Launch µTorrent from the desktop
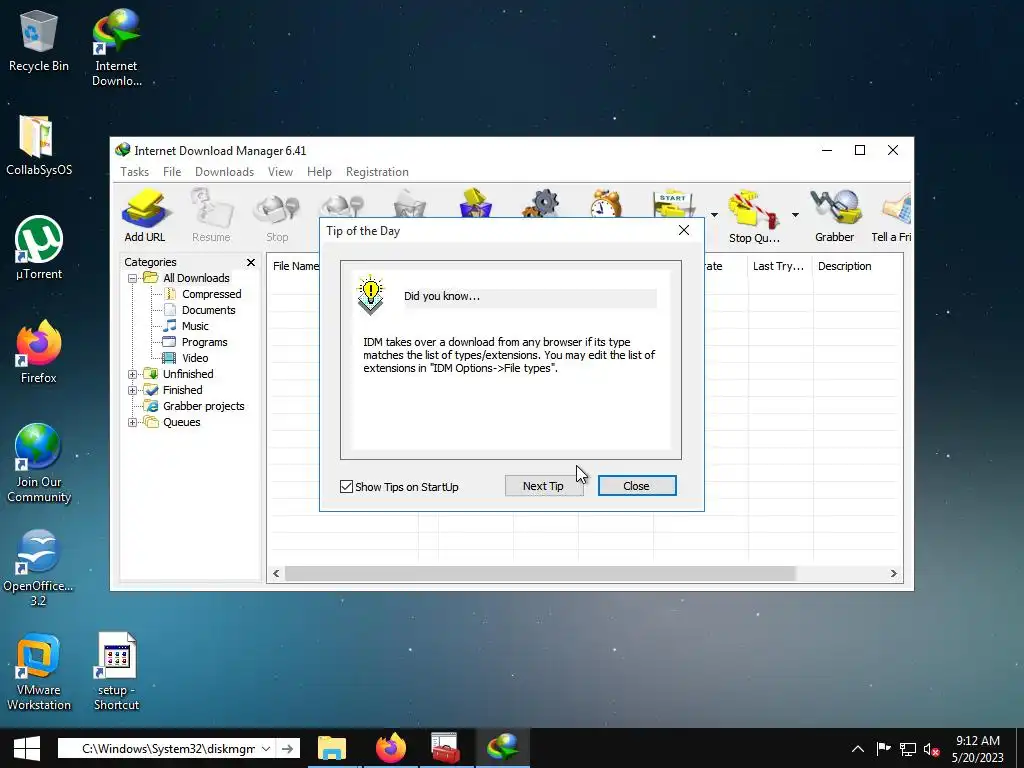1024x768 pixels. (x=39, y=248)
